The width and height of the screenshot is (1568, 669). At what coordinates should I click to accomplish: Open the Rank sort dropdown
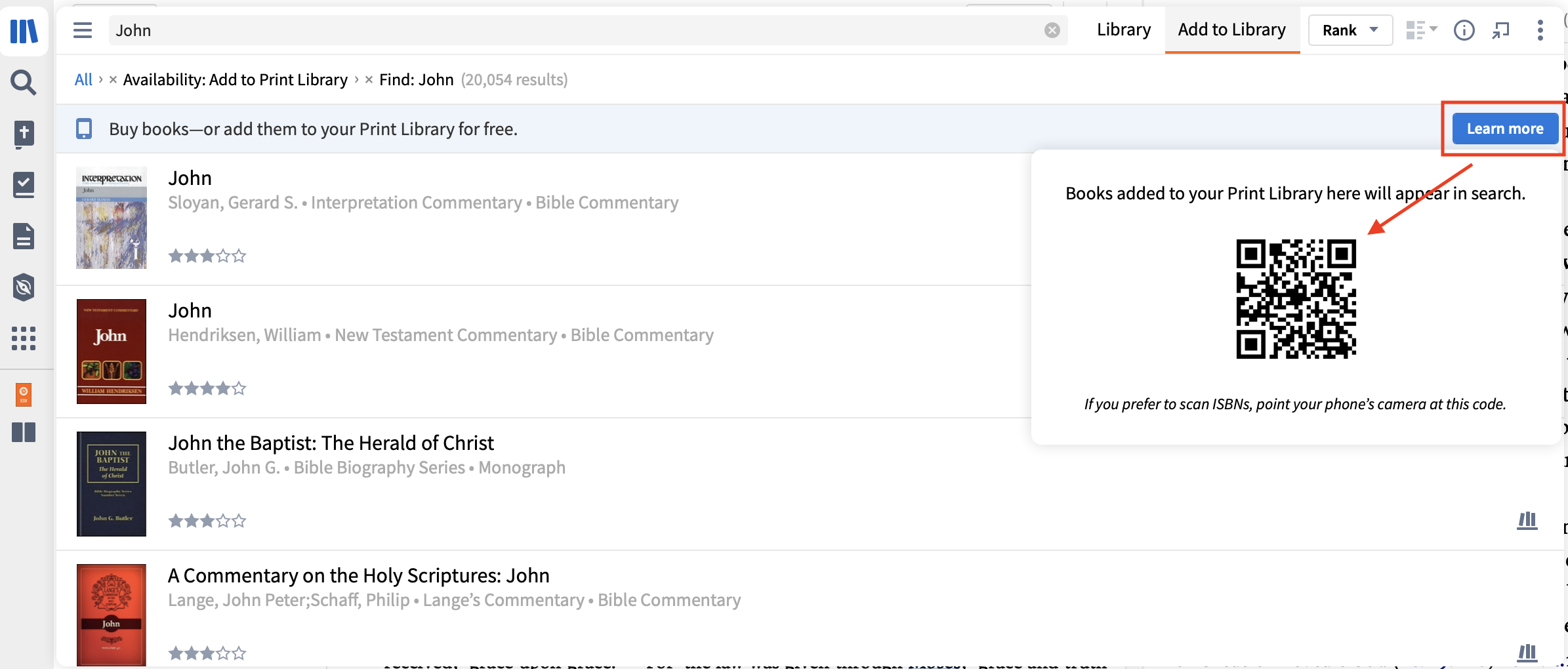click(x=1350, y=30)
